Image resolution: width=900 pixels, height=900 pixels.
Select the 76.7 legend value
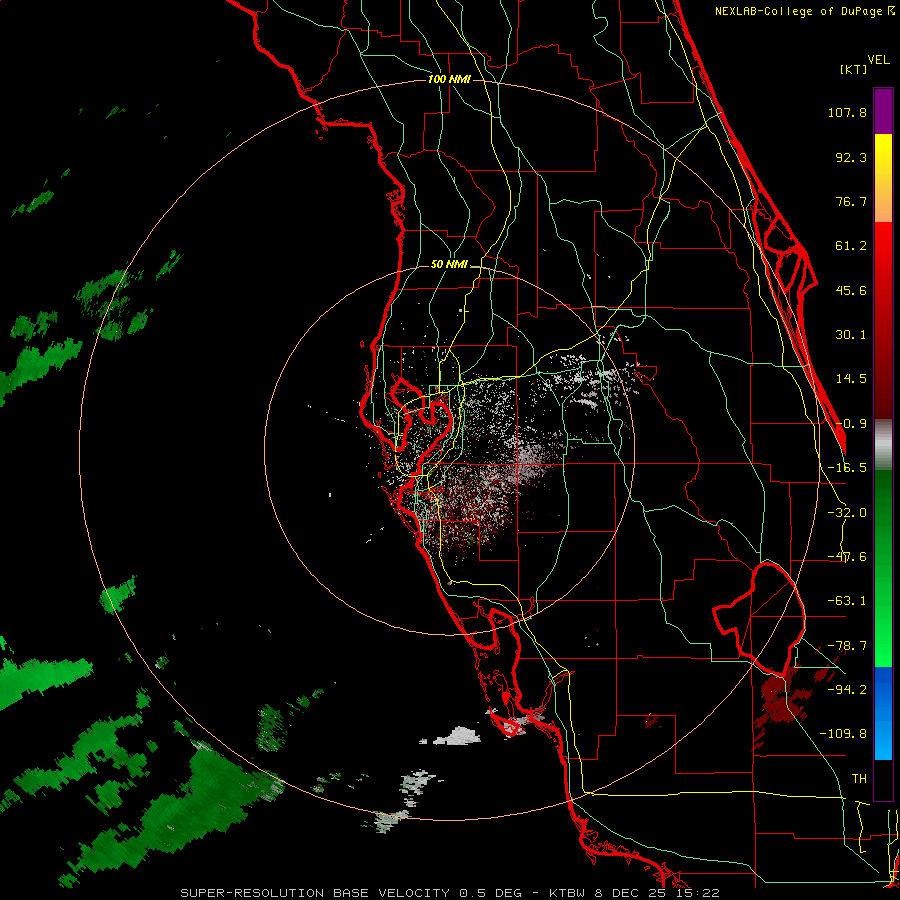click(x=851, y=201)
